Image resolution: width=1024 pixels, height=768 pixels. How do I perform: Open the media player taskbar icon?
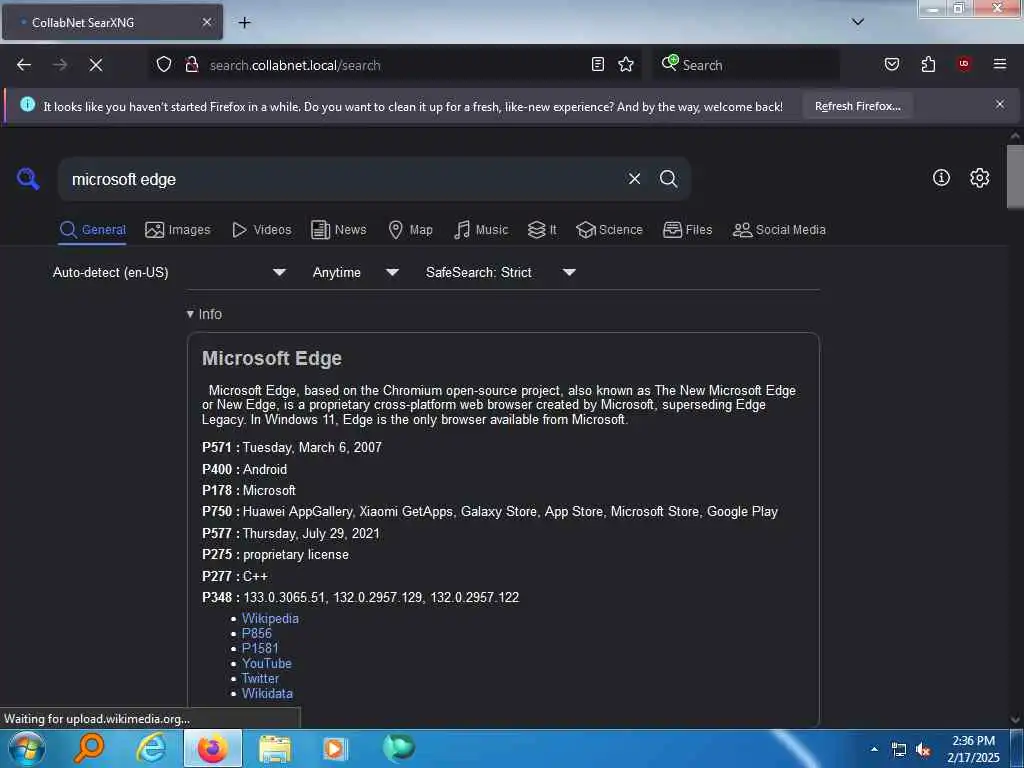click(335, 748)
